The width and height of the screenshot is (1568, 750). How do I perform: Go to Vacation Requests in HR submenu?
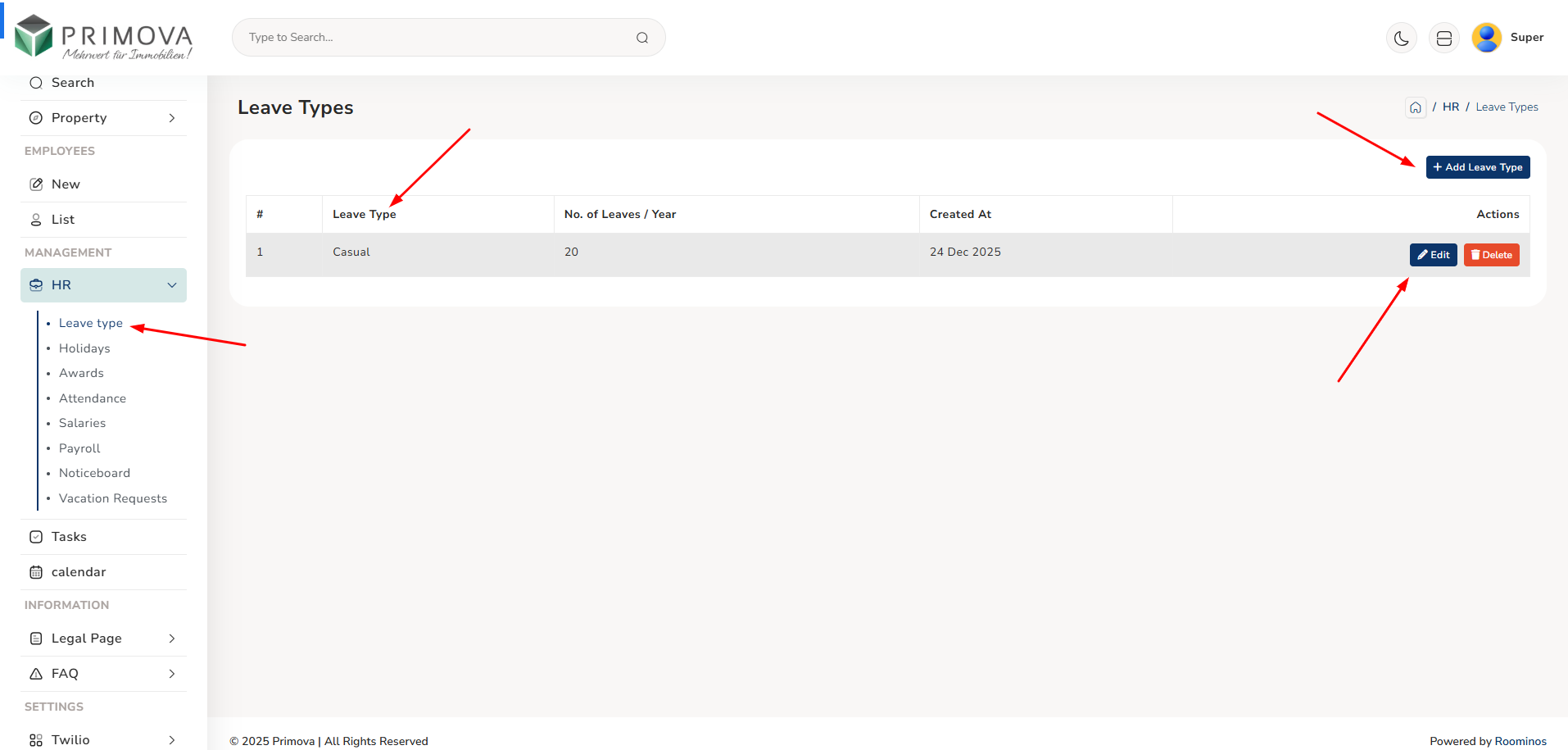click(x=113, y=498)
